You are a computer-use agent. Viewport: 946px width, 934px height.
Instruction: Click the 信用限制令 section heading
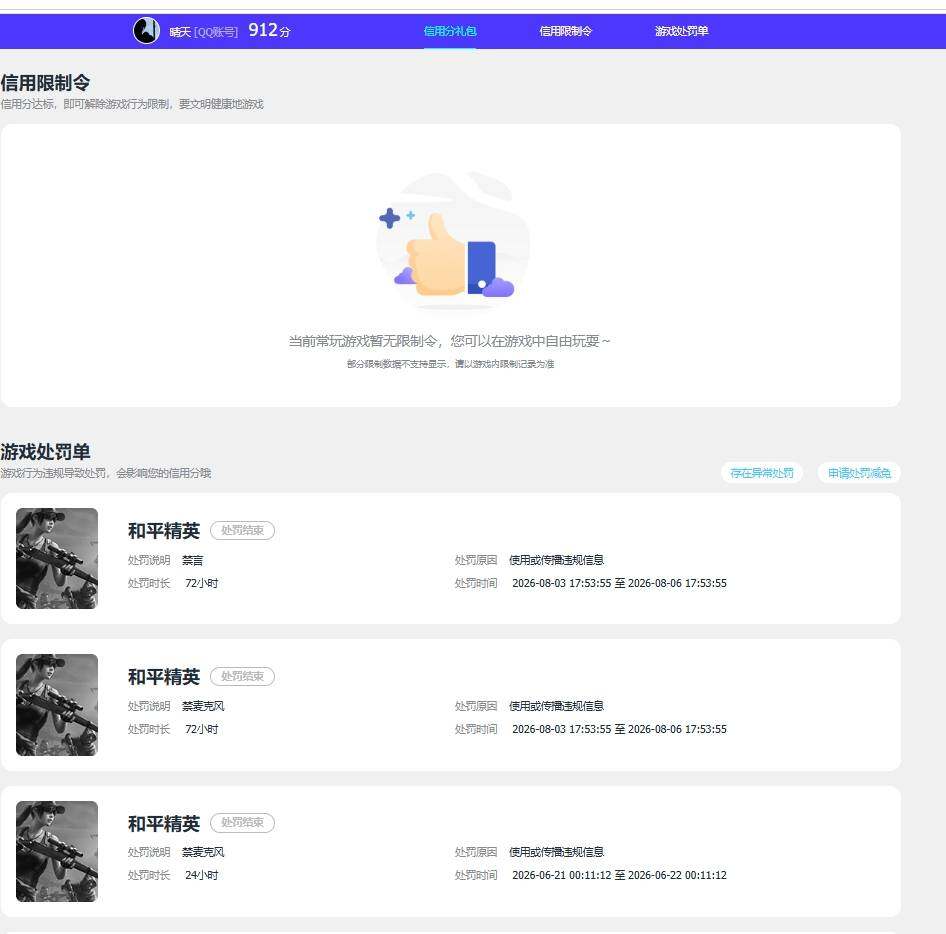[x=45, y=83]
